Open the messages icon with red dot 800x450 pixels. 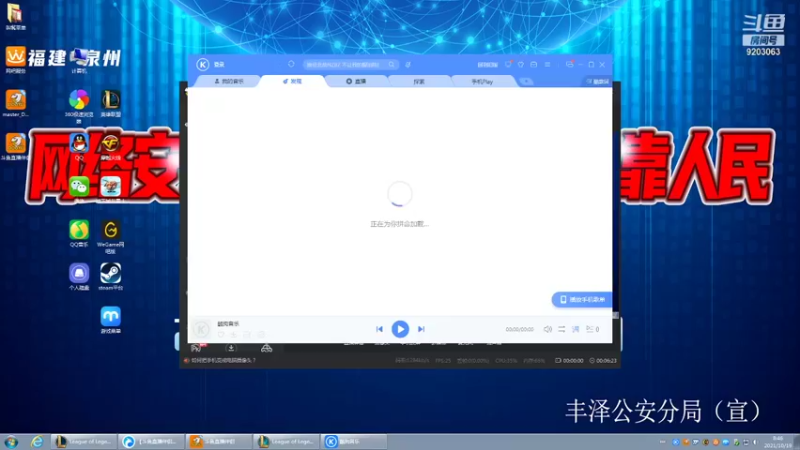[508, 64]
